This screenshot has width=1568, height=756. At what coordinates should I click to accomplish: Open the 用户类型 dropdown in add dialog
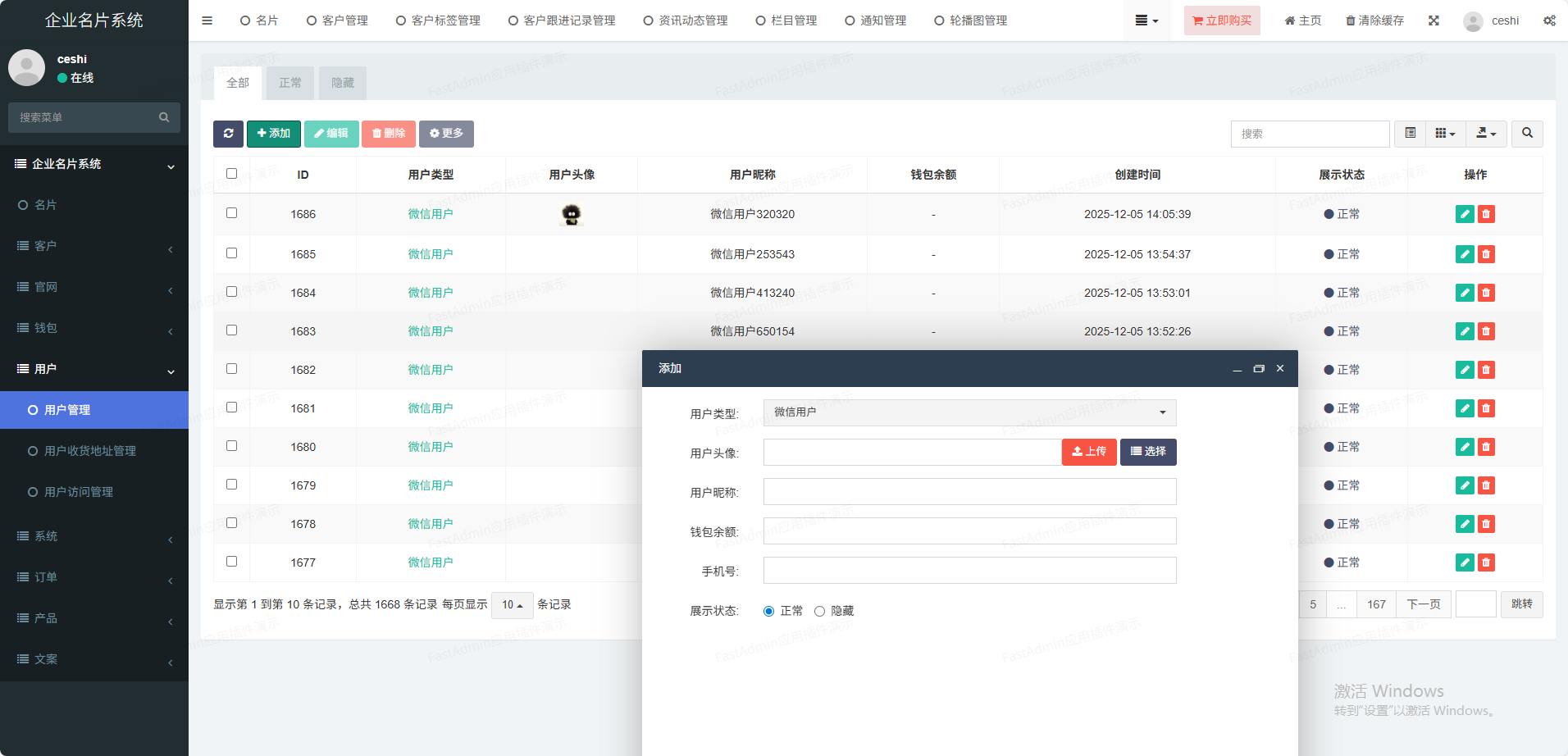[969, 412]
